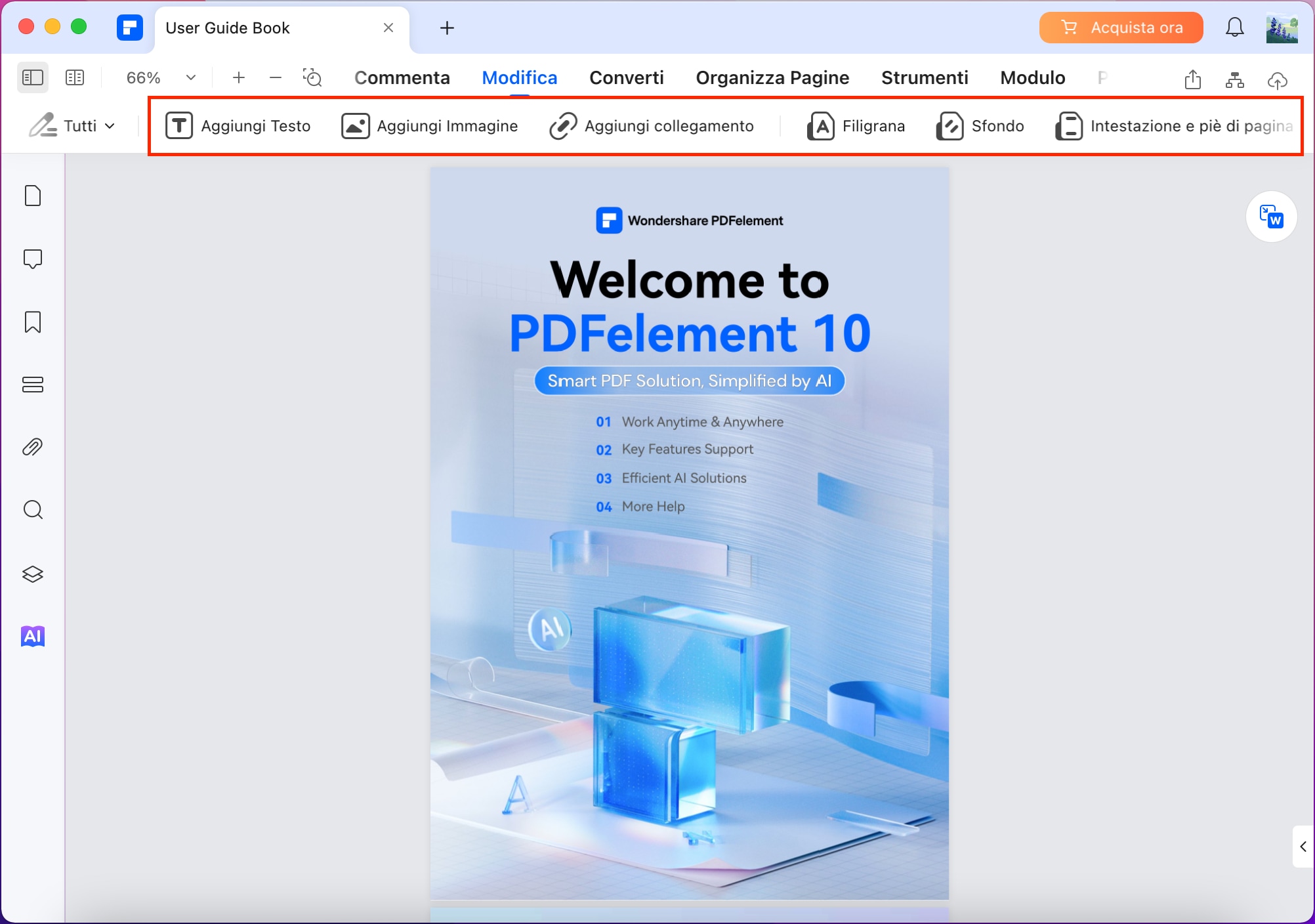The height and width of the screenshot is (924, 1315).
Task: Expand the Tutti edit mode dropdown
Action: pos(72,125)
